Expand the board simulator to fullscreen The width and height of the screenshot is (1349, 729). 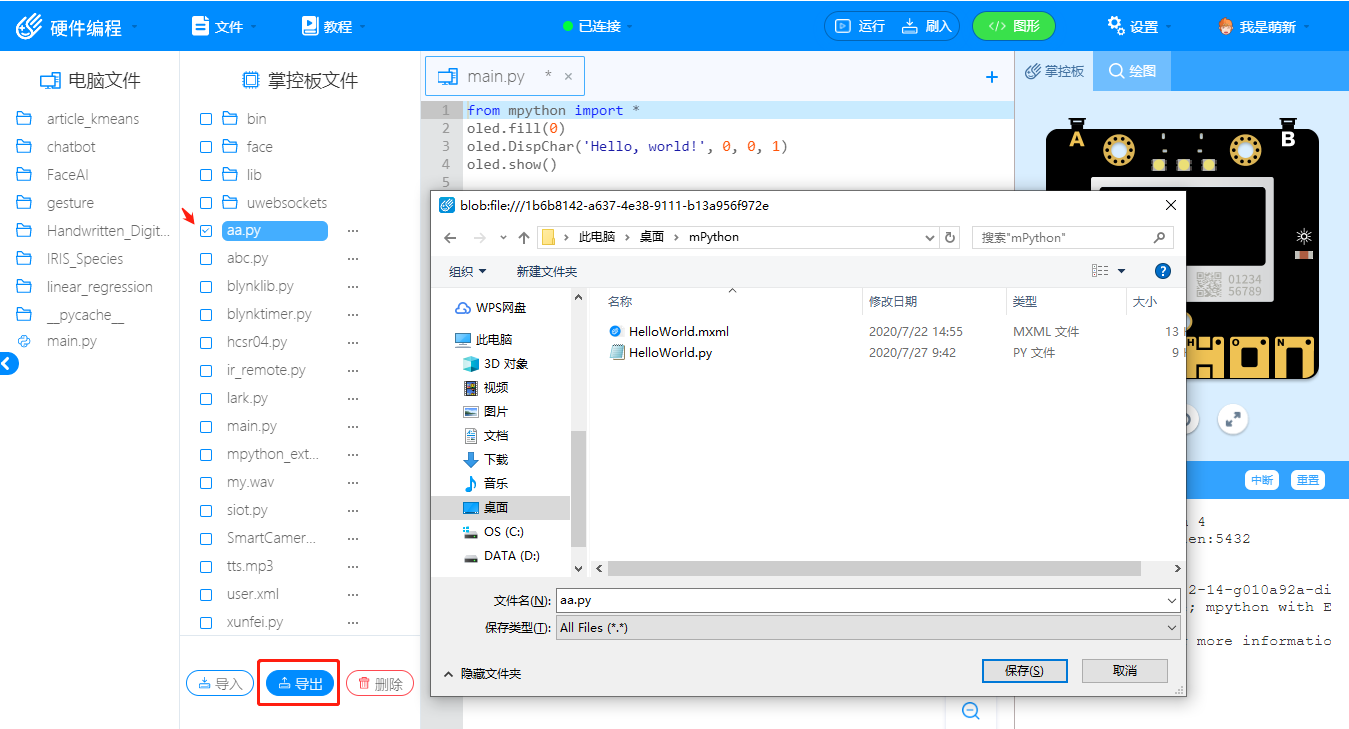pyautogui.click(x=1234, y=419)
